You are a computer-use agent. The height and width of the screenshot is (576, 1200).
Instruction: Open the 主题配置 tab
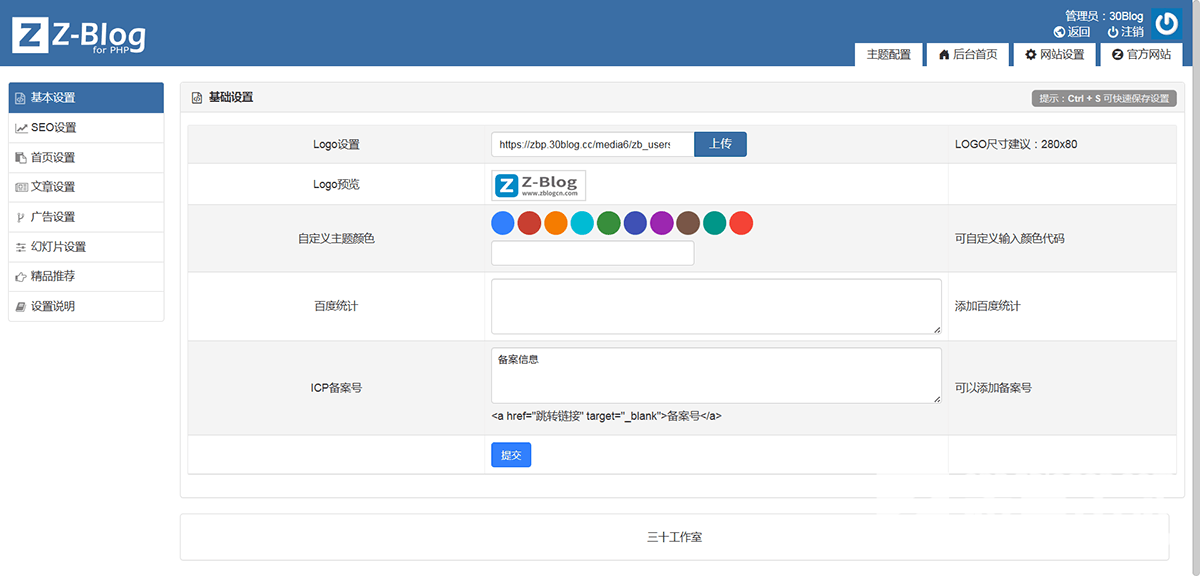[889, 55]
